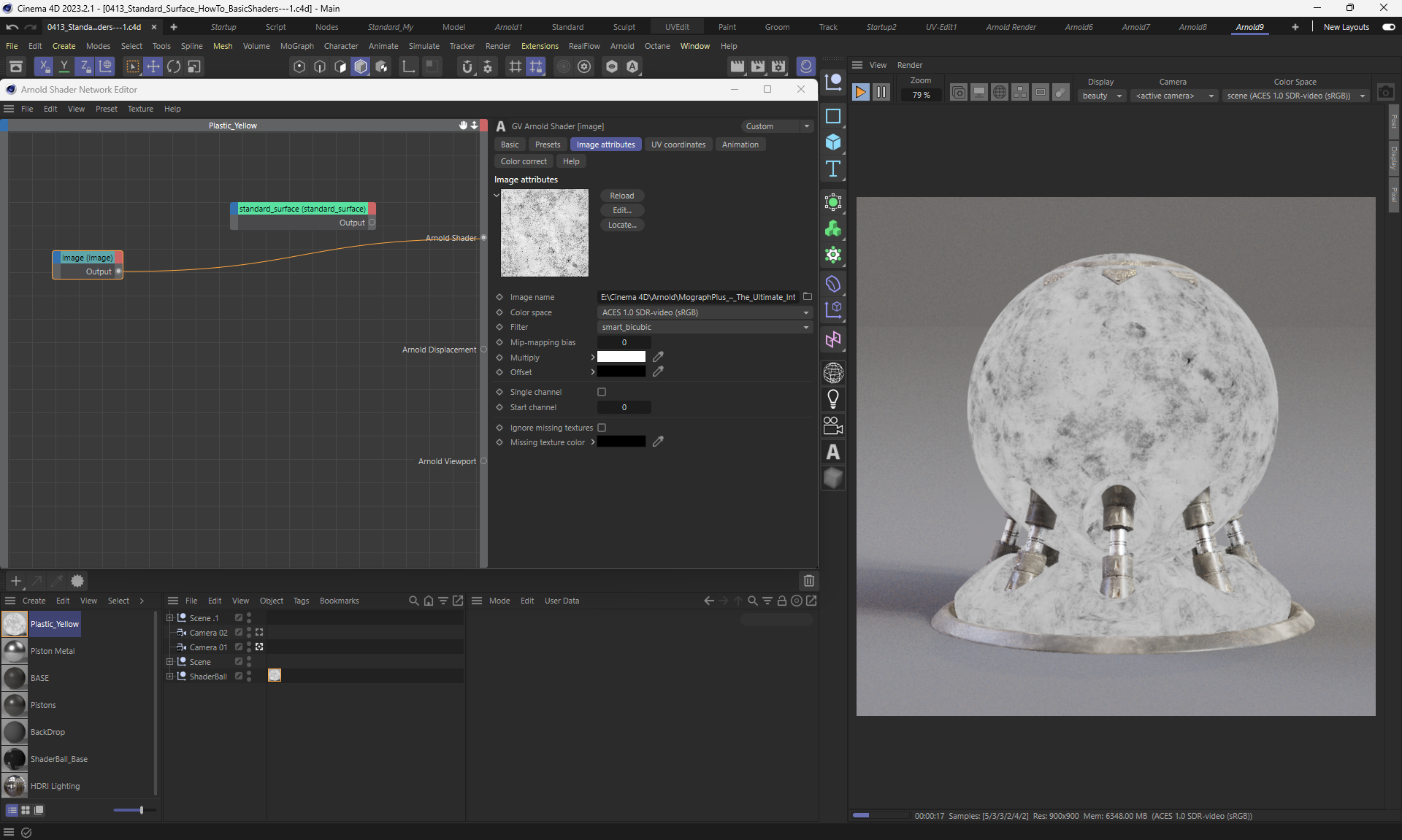Pause the IPR render
This screenshot has height=840, width=1402.
[x=881, y=92]
